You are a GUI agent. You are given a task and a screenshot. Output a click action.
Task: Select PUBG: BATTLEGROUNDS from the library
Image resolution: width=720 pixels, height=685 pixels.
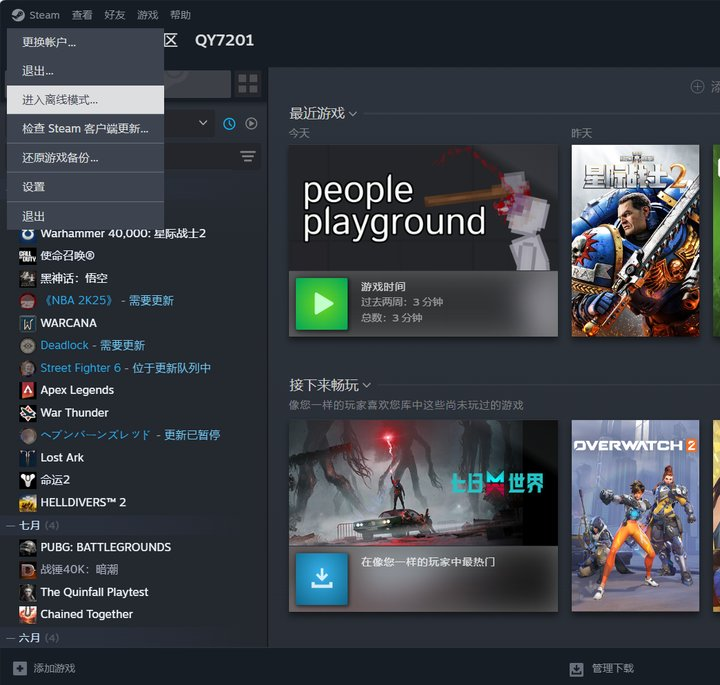click(x=105, y=547)
